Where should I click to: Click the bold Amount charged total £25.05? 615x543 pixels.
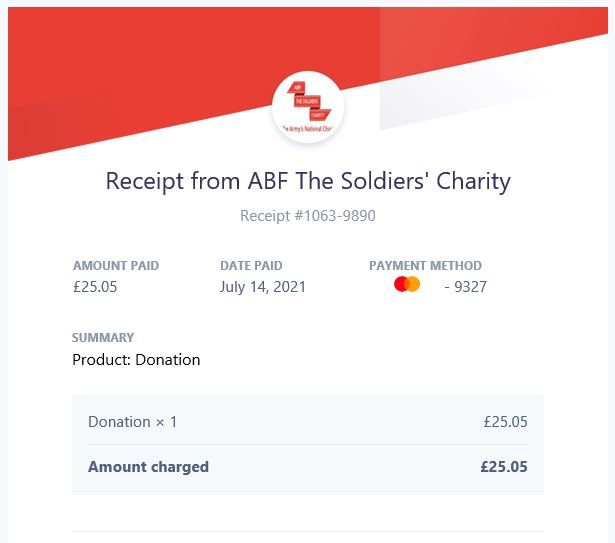pos(504,467)
